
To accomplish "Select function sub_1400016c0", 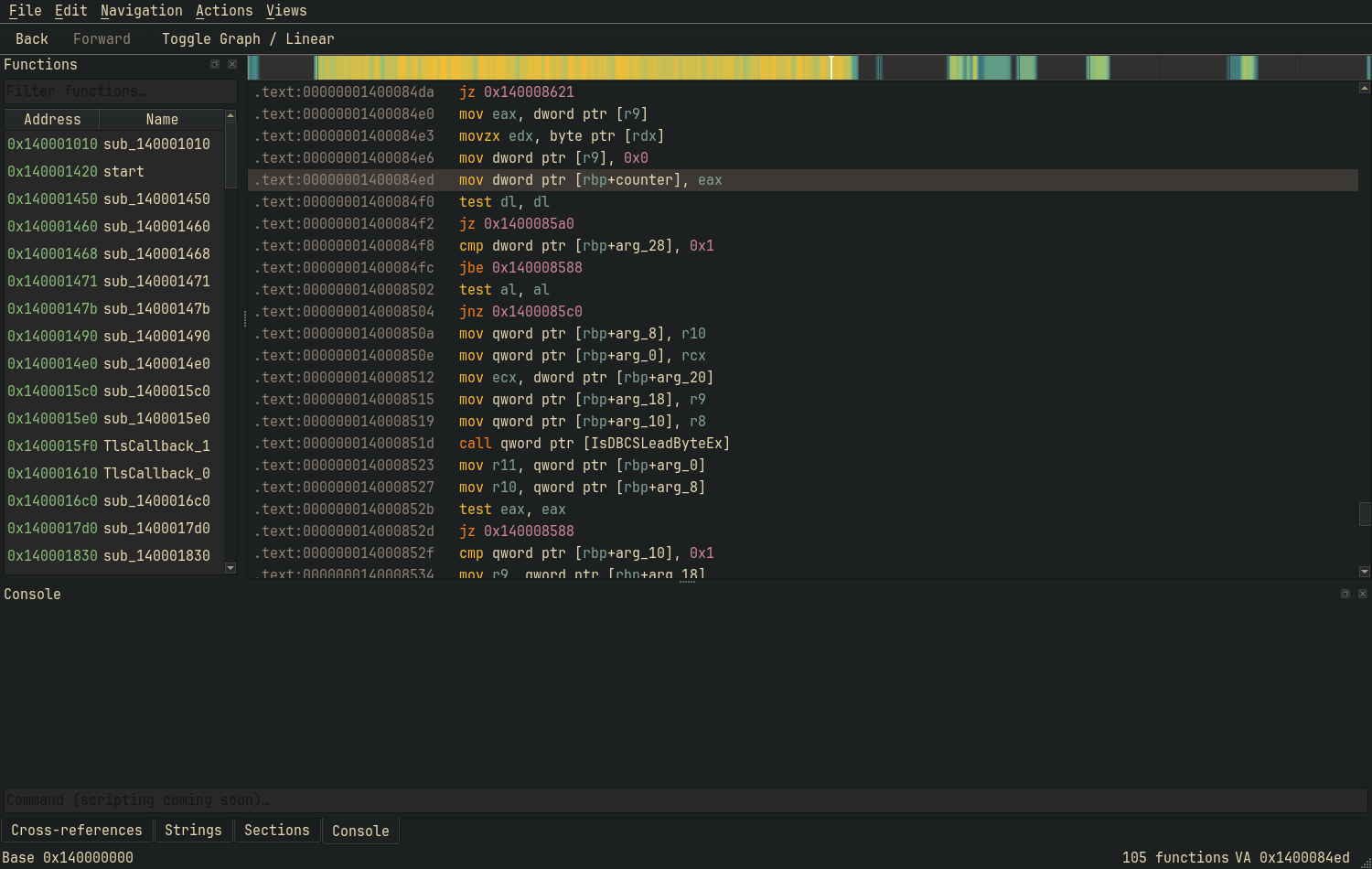I will [114, 501].
